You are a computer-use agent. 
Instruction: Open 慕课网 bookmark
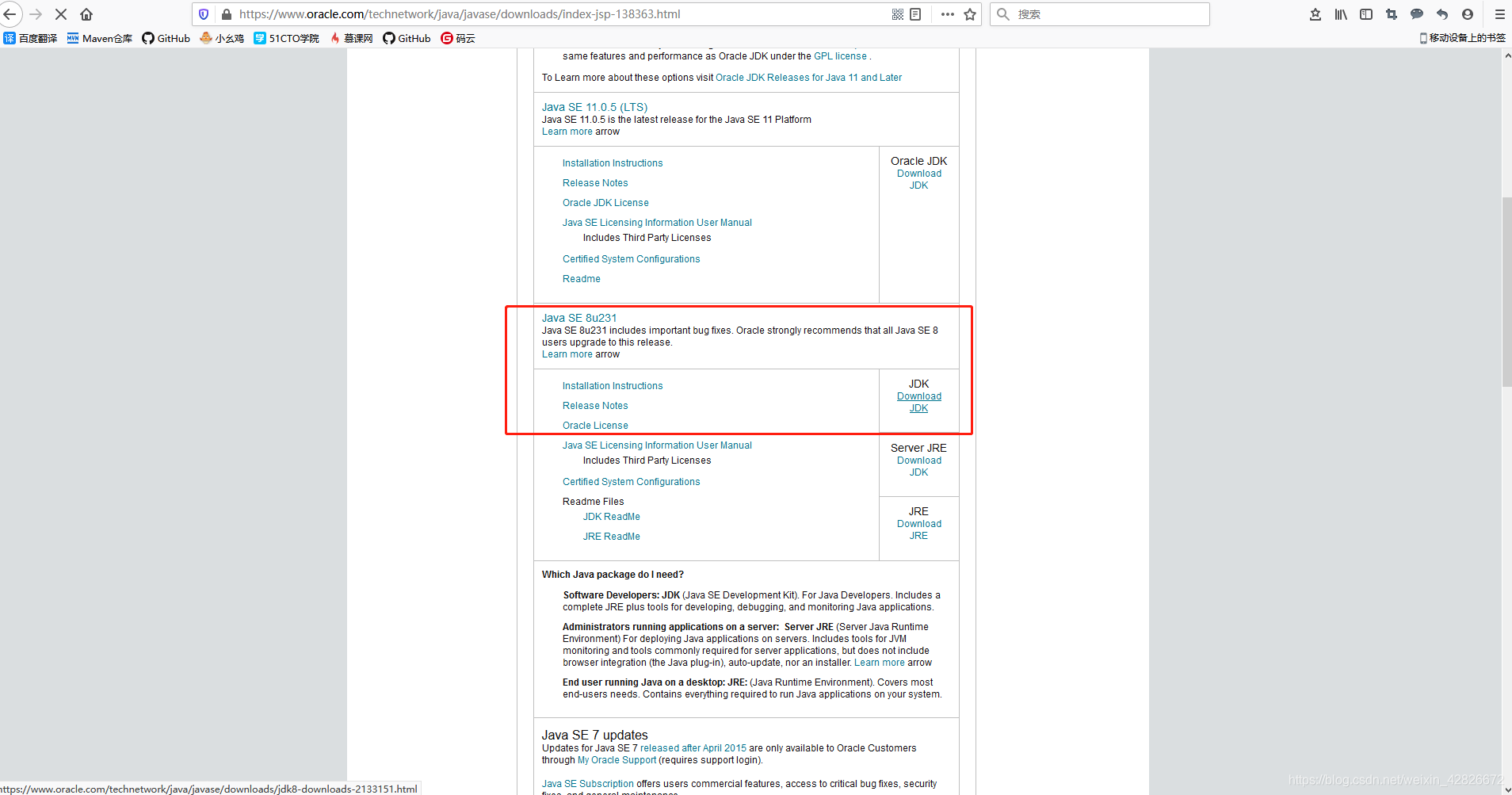351,38
